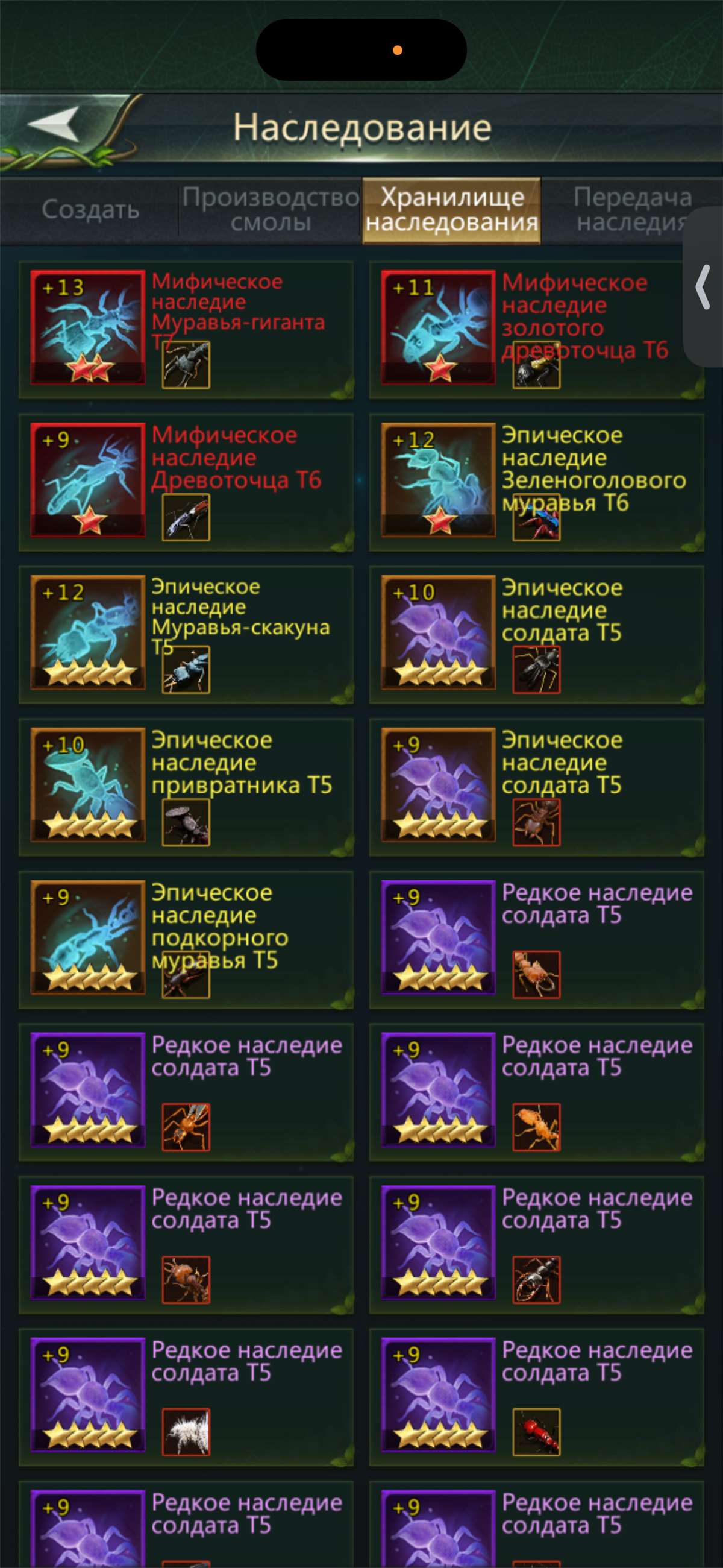
Task: Expand the side panel arrow handle
Action: tap(704, 287)
